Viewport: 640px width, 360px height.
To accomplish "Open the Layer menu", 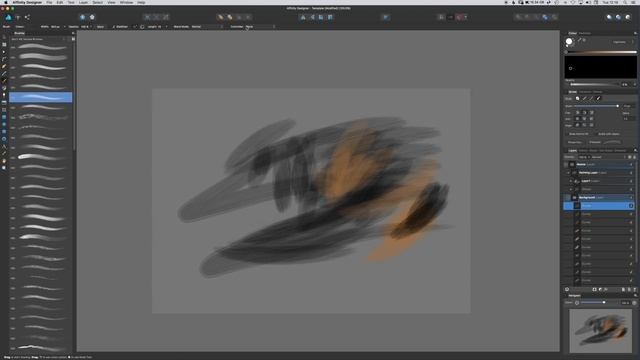I will [83, 2].
